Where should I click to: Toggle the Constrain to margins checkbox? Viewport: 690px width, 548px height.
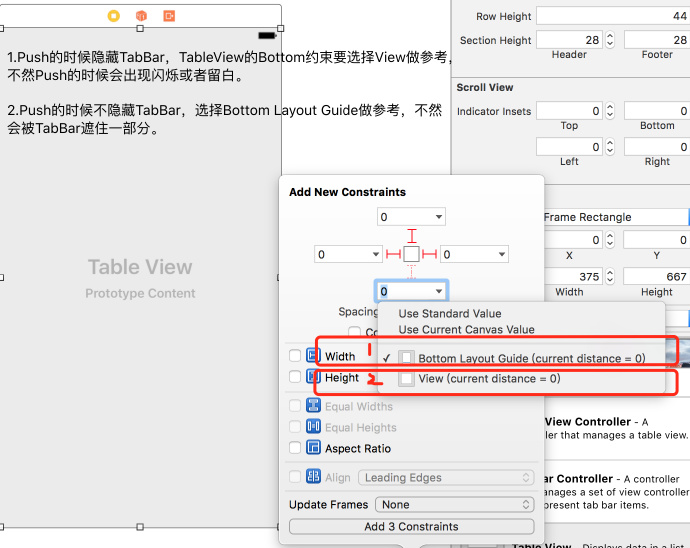354,332
